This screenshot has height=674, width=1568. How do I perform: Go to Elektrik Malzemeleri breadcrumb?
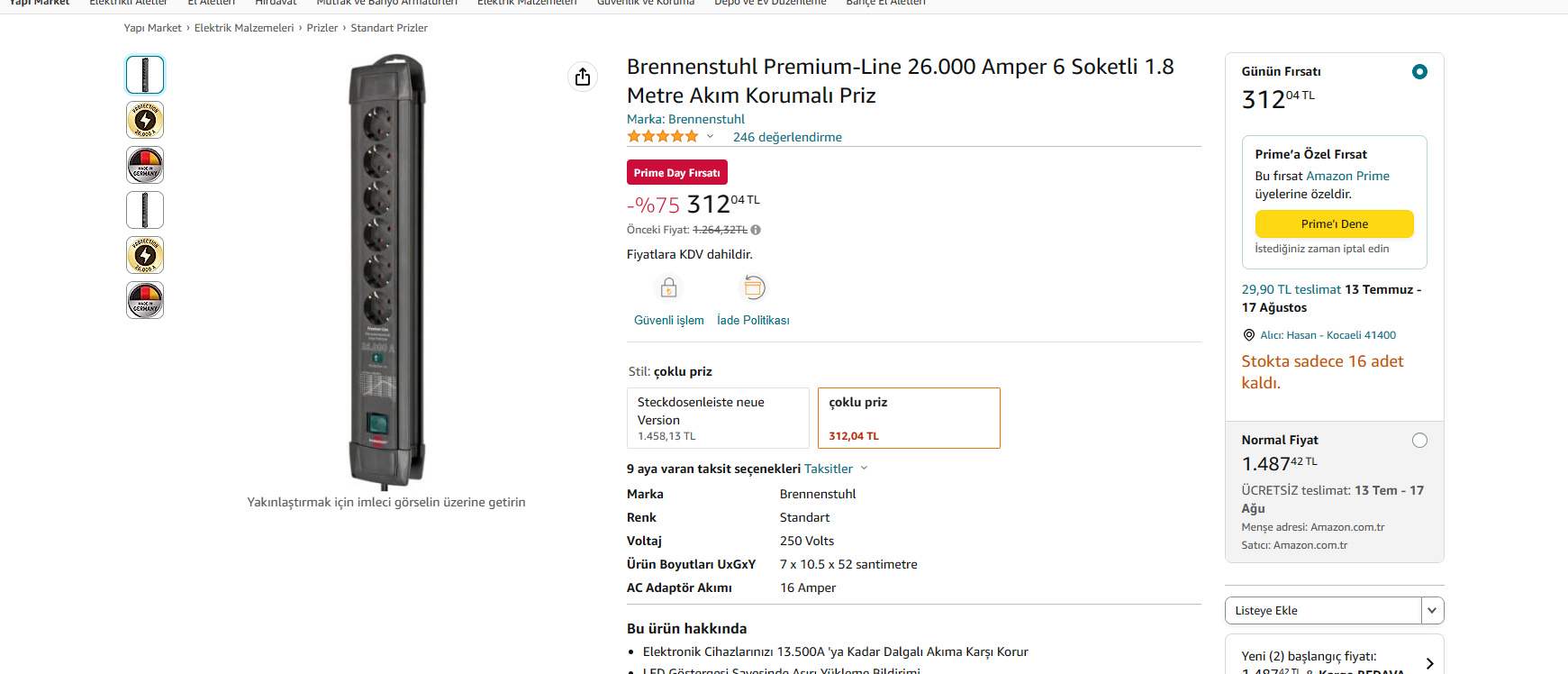(244, 28)
